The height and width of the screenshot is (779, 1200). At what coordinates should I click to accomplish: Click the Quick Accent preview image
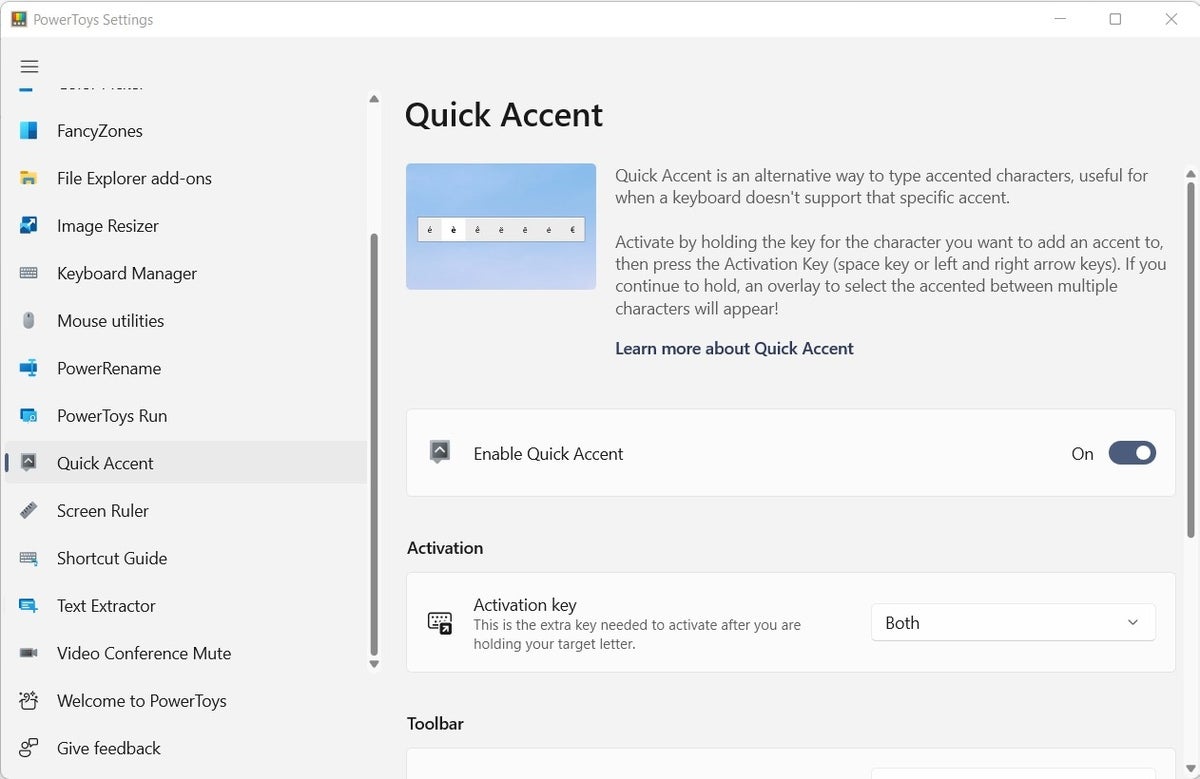[501, 227]
